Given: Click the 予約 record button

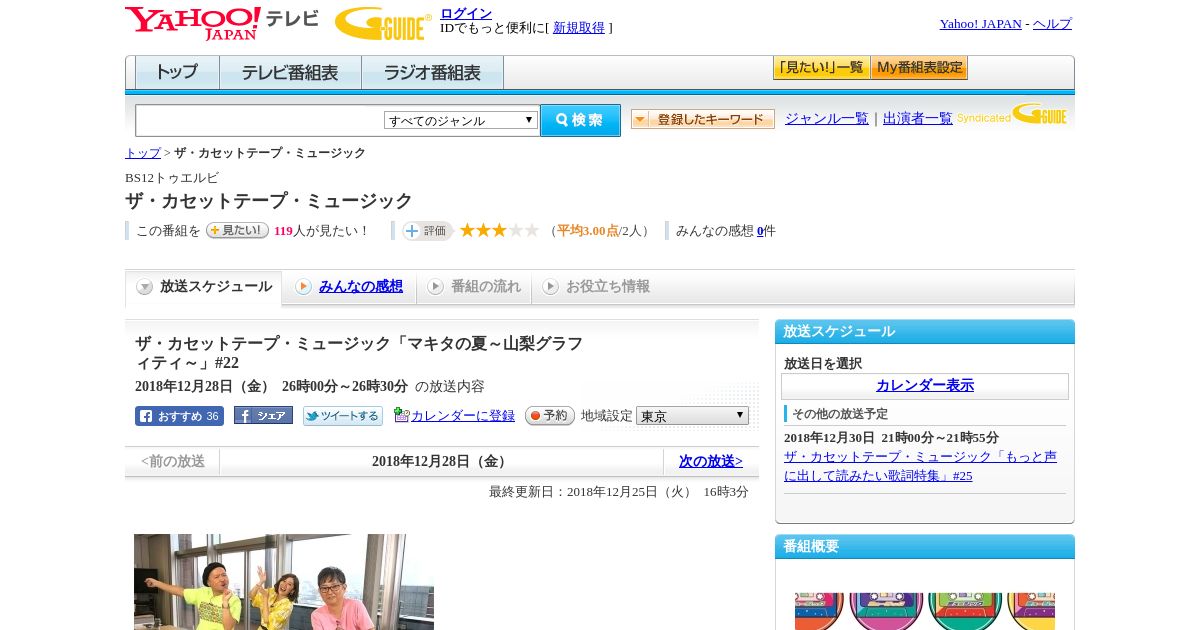Looking at the screenshot, I should tap(550, 415).
